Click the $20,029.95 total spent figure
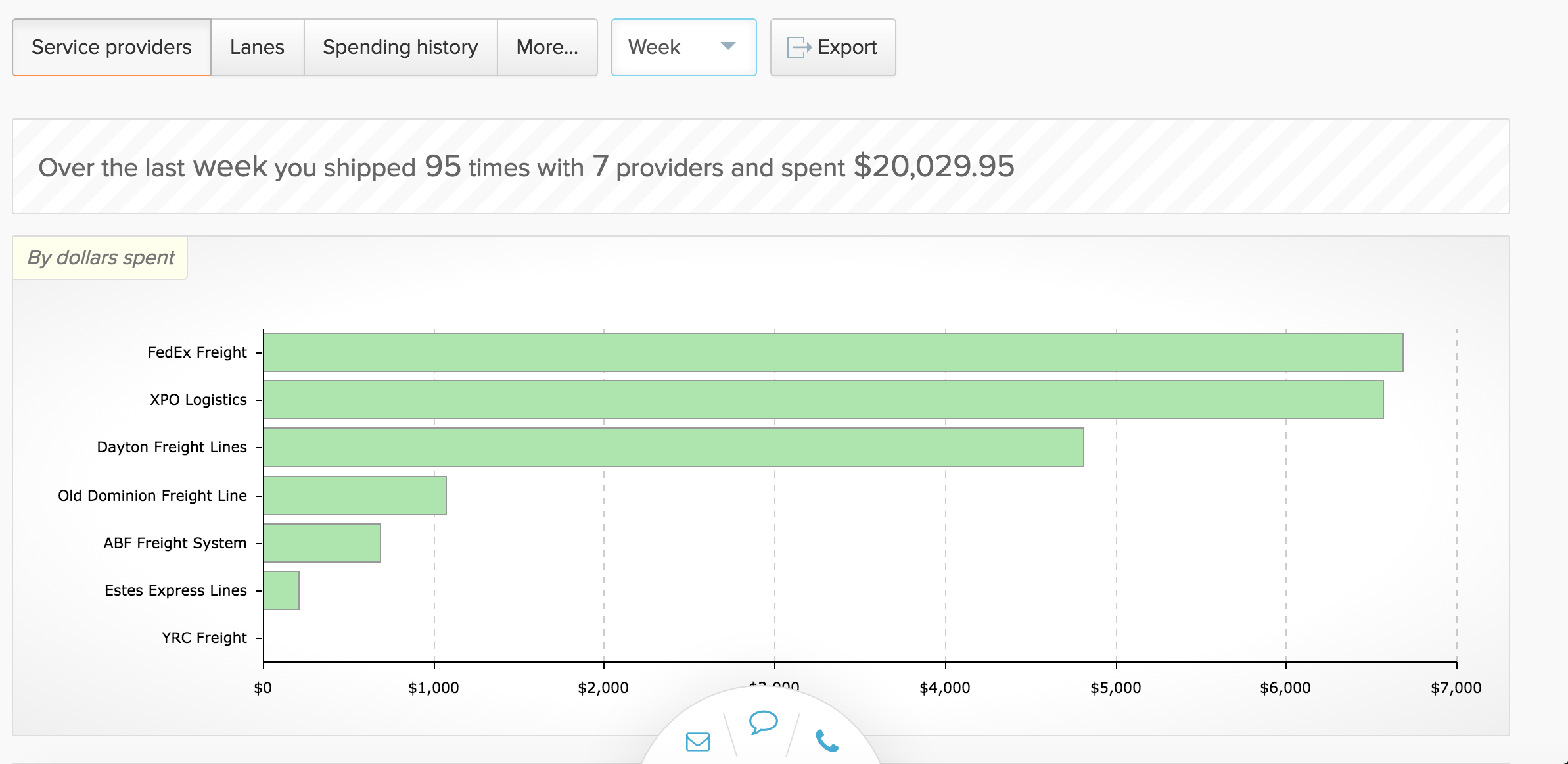Viewport: 1568px width, 764px height. [934, 166]
